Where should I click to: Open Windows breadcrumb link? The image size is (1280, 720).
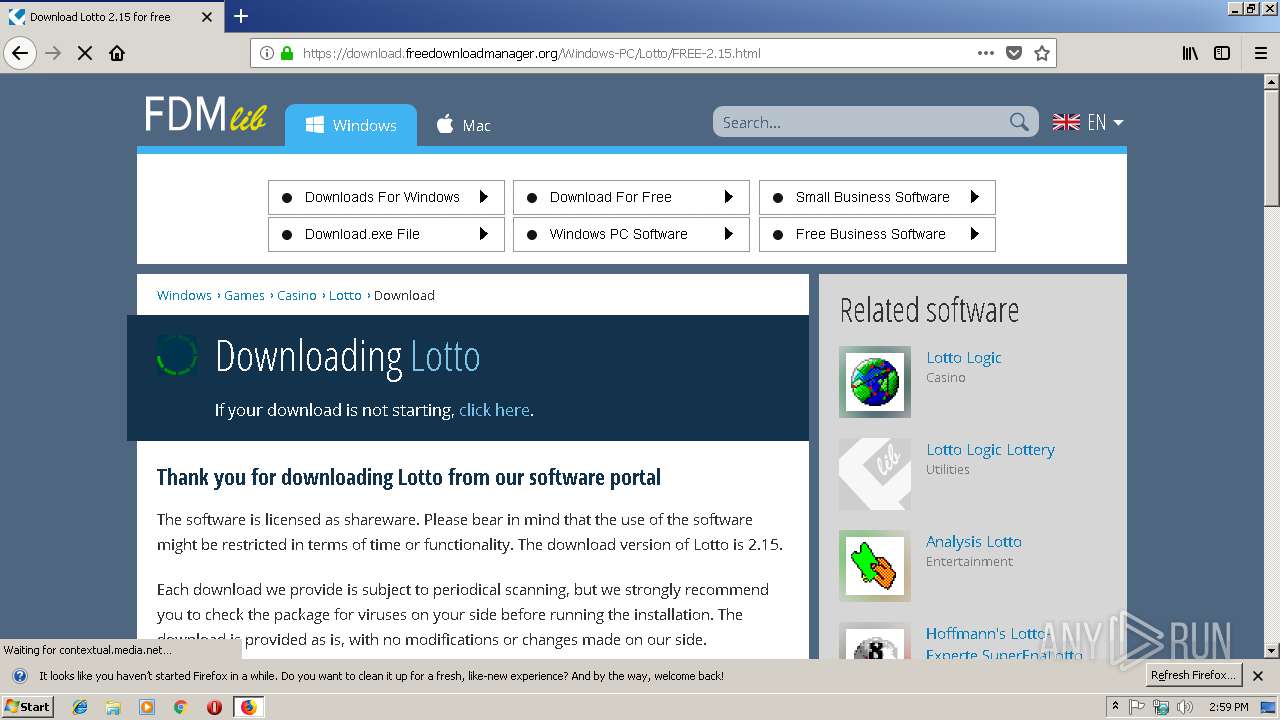184,295
